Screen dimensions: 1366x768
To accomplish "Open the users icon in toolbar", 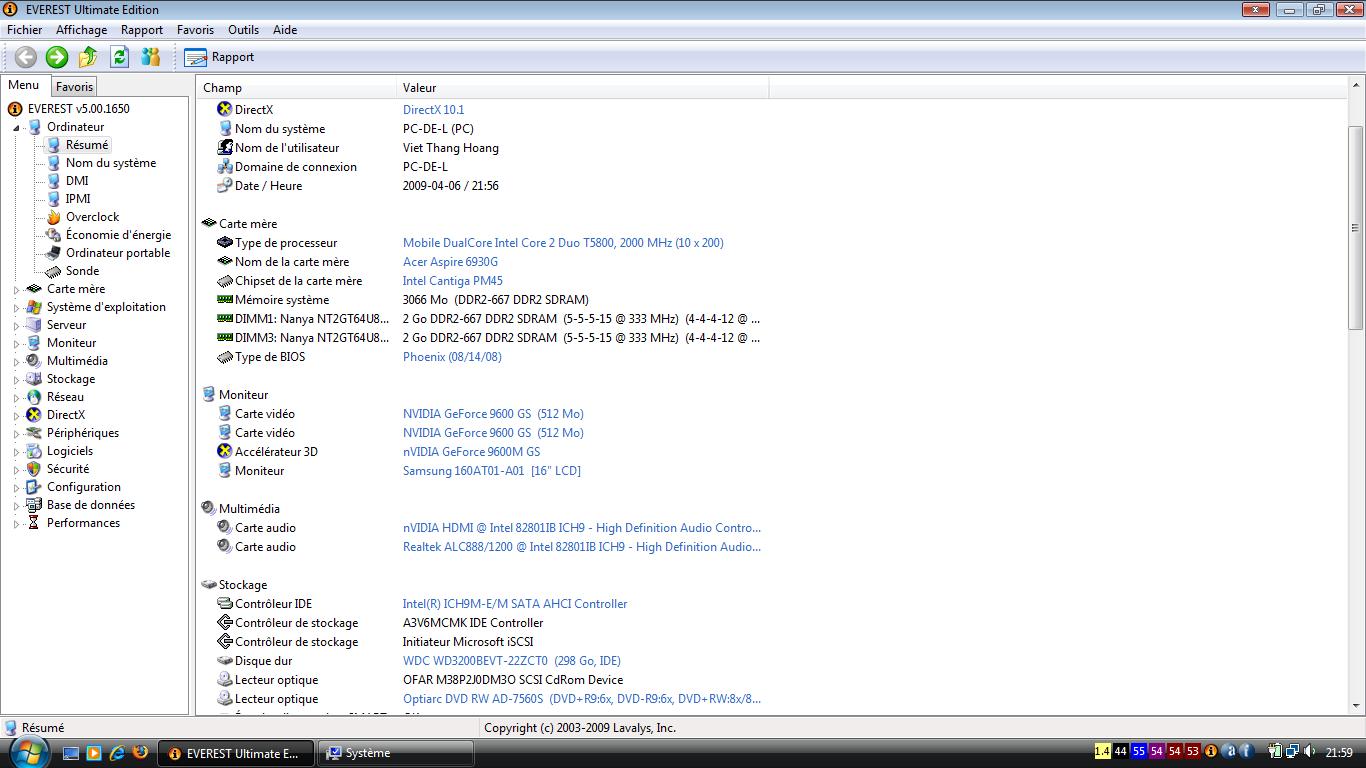I will [x=151, y=57].
